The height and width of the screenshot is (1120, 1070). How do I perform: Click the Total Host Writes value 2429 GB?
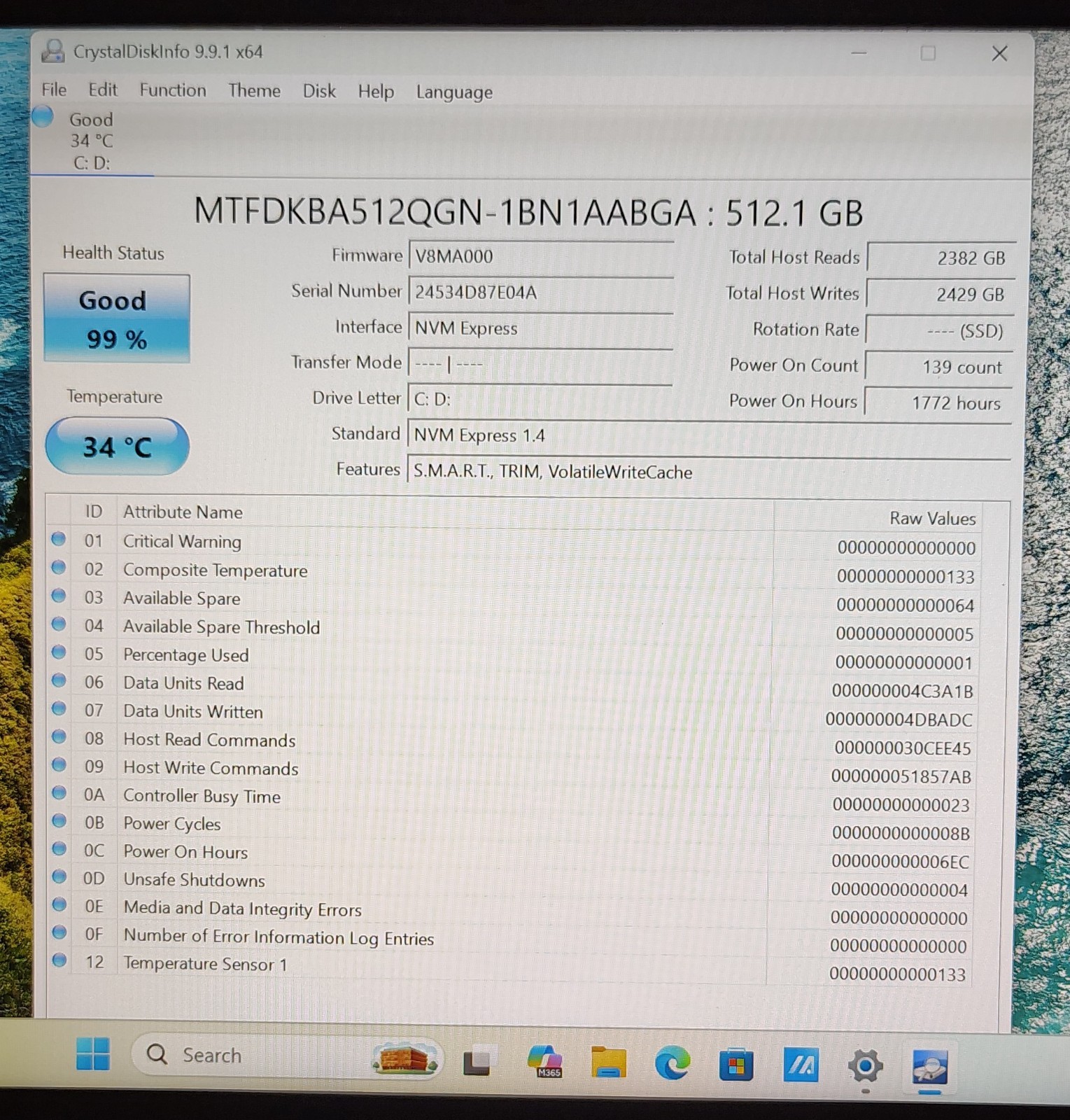[941, 294]
